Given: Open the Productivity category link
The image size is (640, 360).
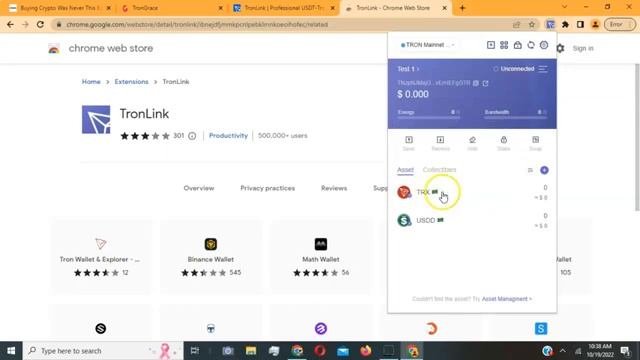Looking at the screenshot, I should [x=228, y=136].
